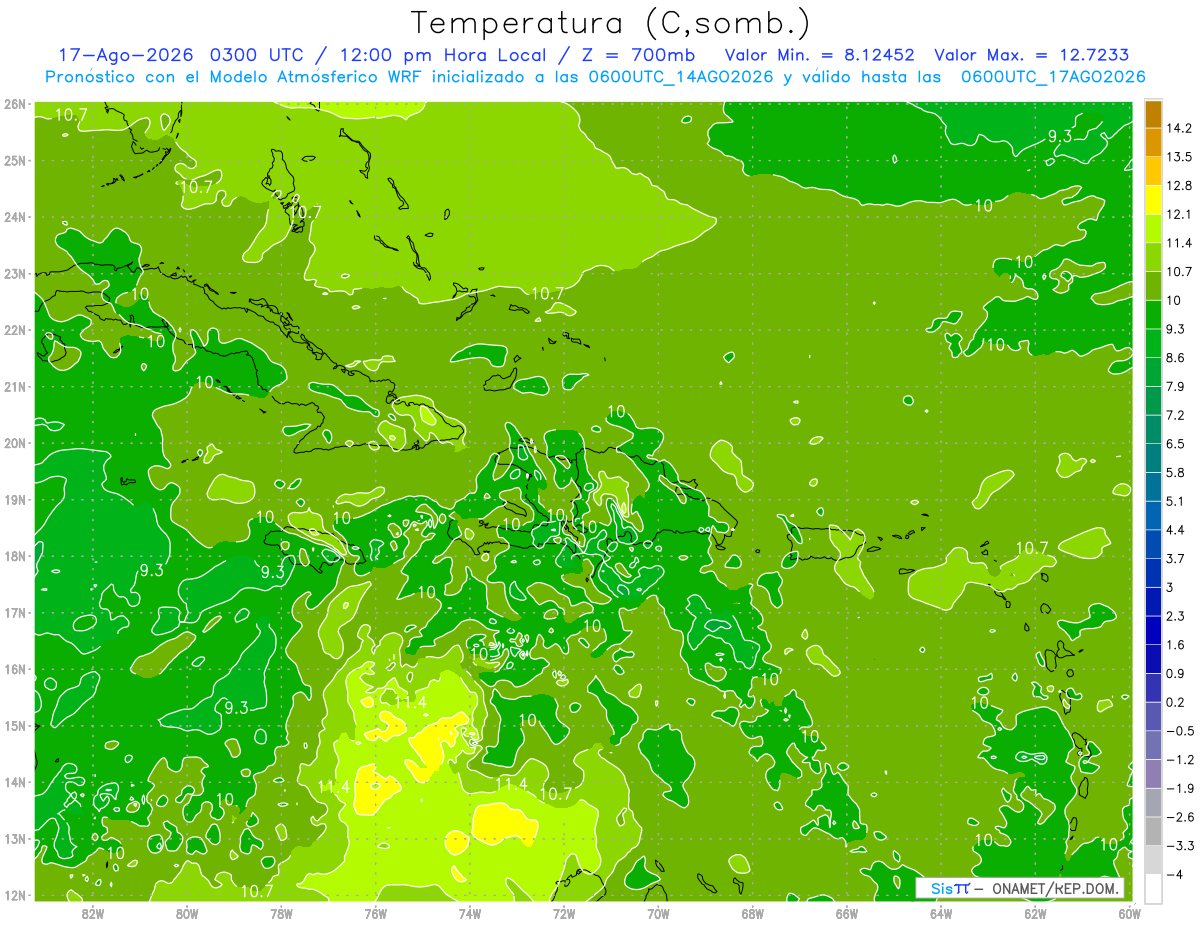Click the 72W longitude axis label
1200x927 pixels.
(x=564, y=913)
